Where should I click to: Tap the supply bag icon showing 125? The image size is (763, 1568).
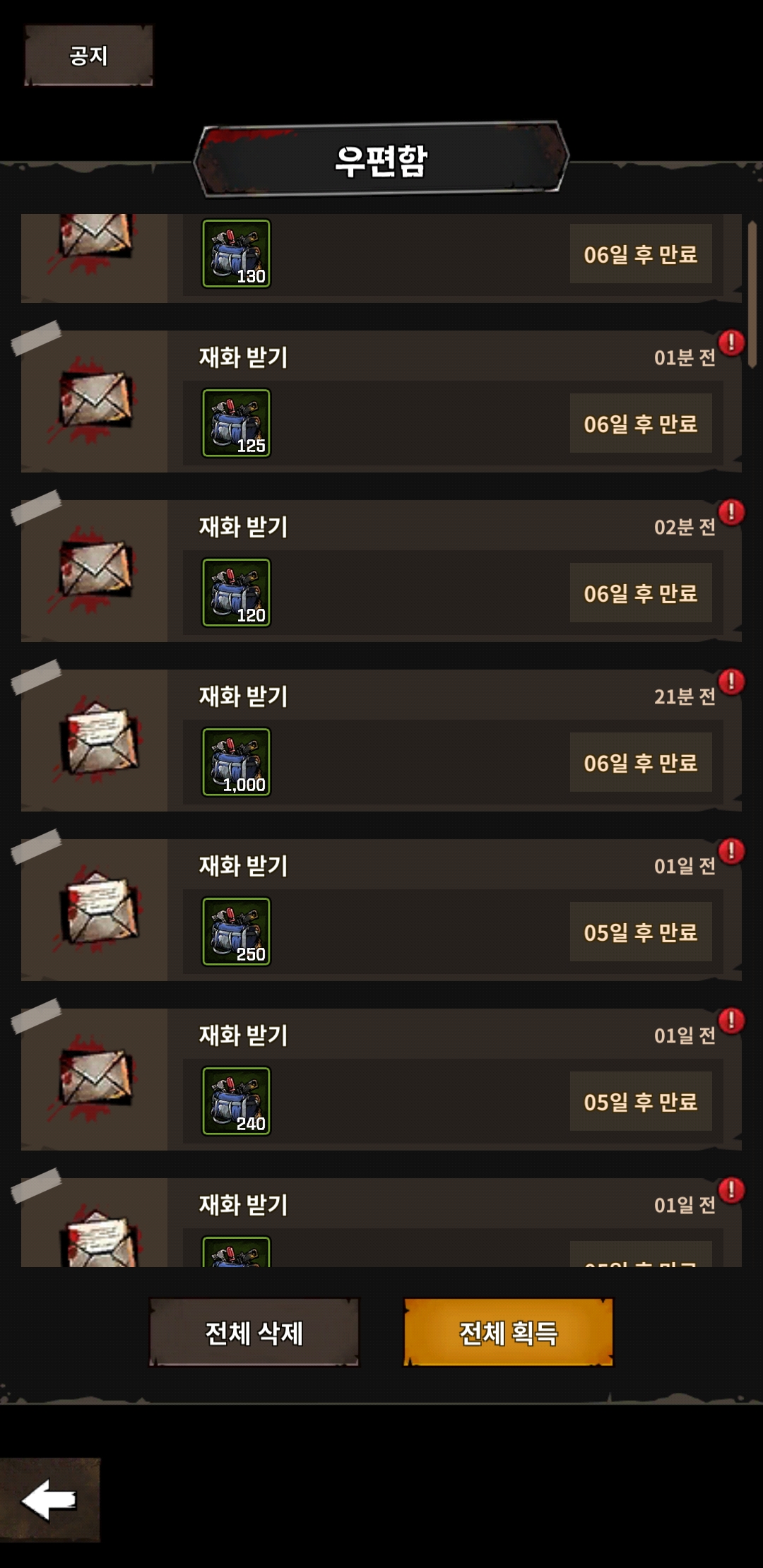[x=237, y=423]
